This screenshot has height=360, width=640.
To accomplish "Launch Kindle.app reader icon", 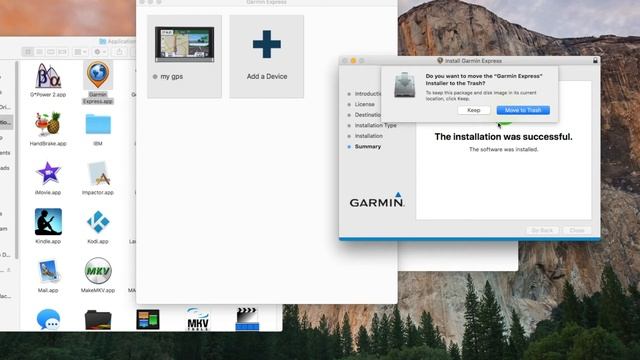I will [48, 222].
